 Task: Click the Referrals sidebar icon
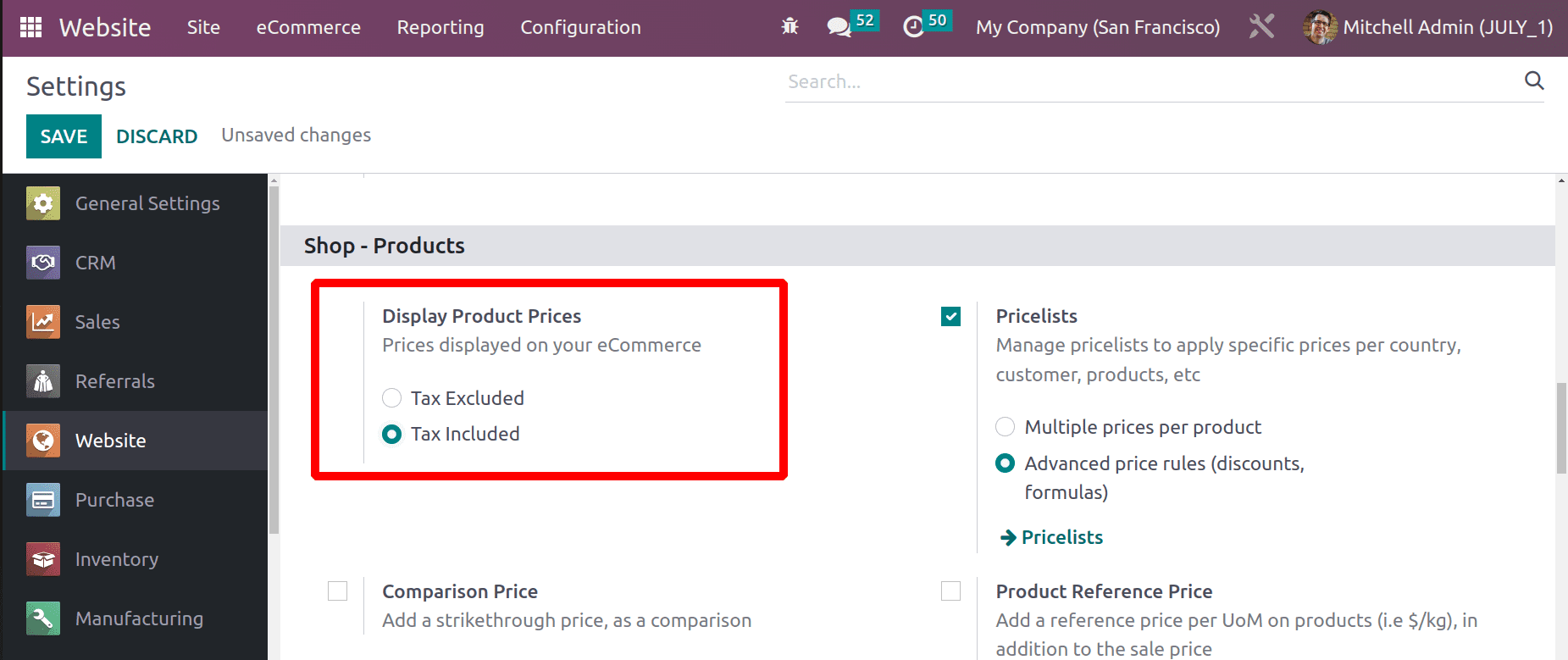click(x=43, y=381)
